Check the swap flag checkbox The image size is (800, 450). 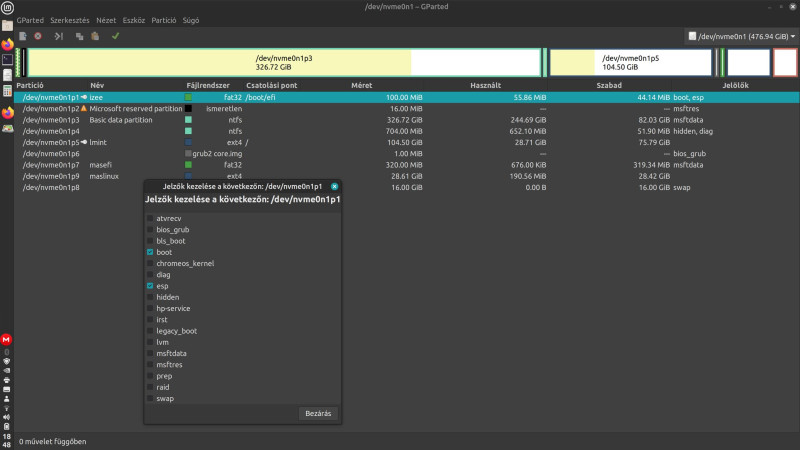point(150,398)
